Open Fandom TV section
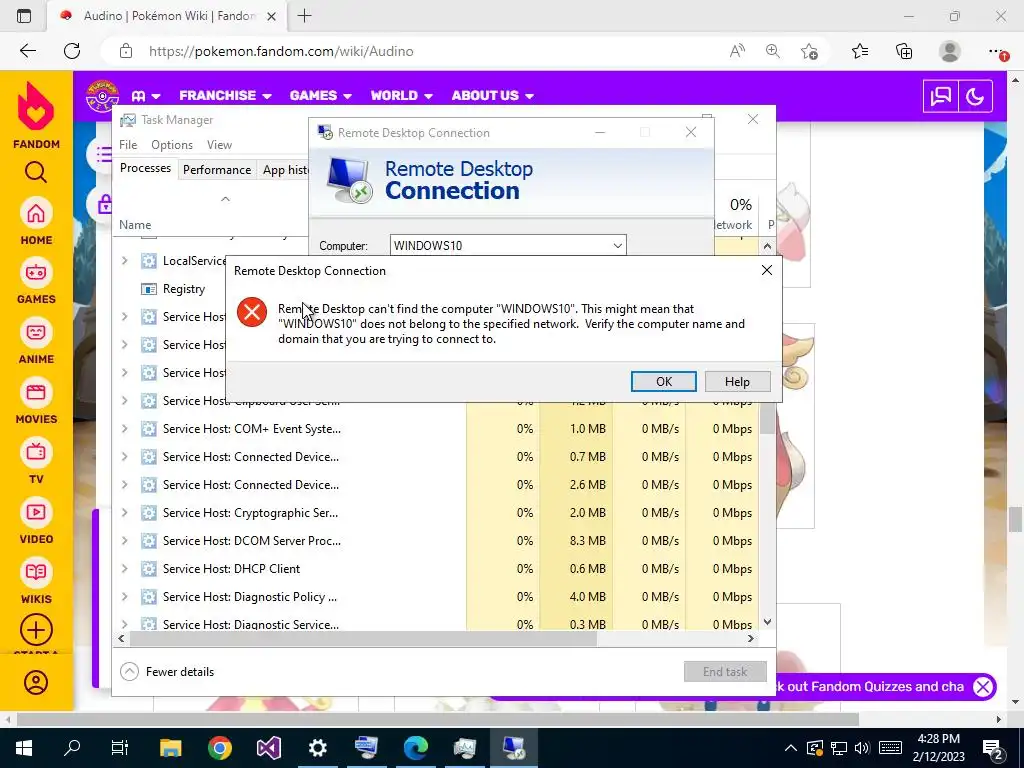 click(36, 461)
